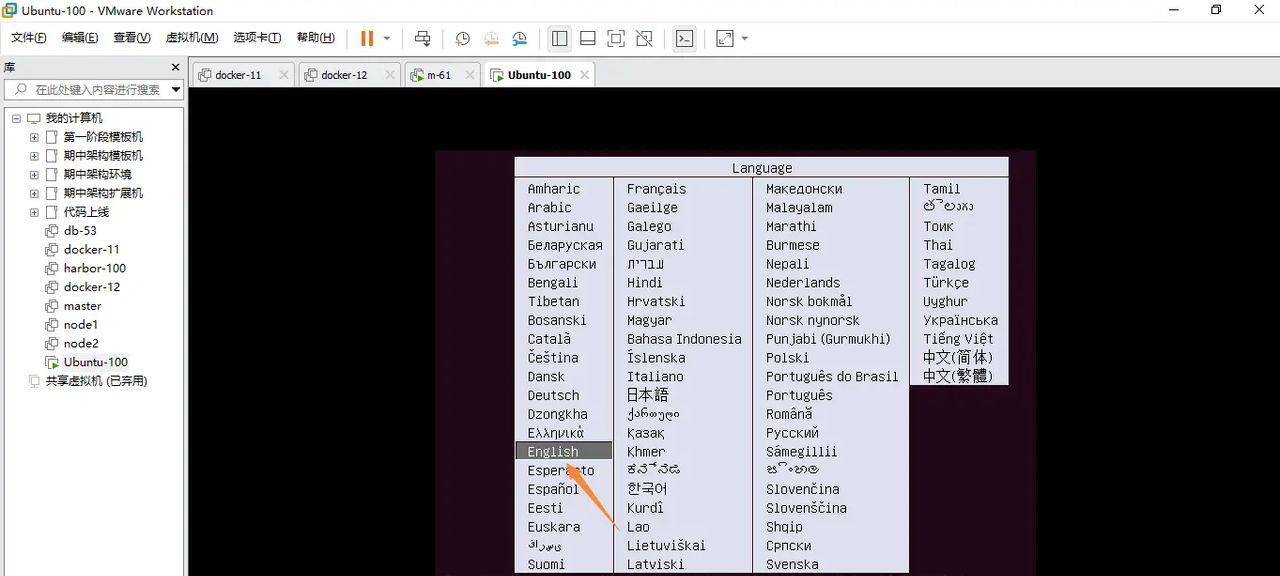Open the display stretch dropdown arrow
This screenshot has height=576, width=1280.
745,38
